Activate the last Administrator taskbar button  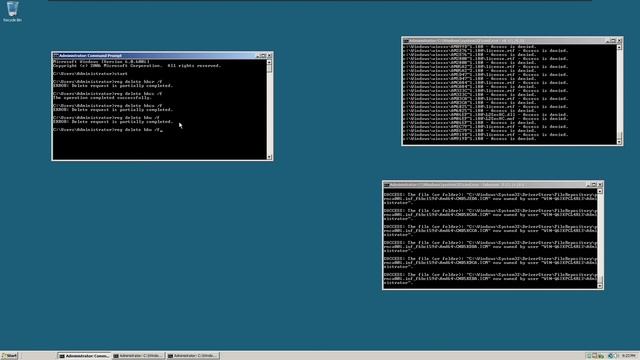point(193,356)
